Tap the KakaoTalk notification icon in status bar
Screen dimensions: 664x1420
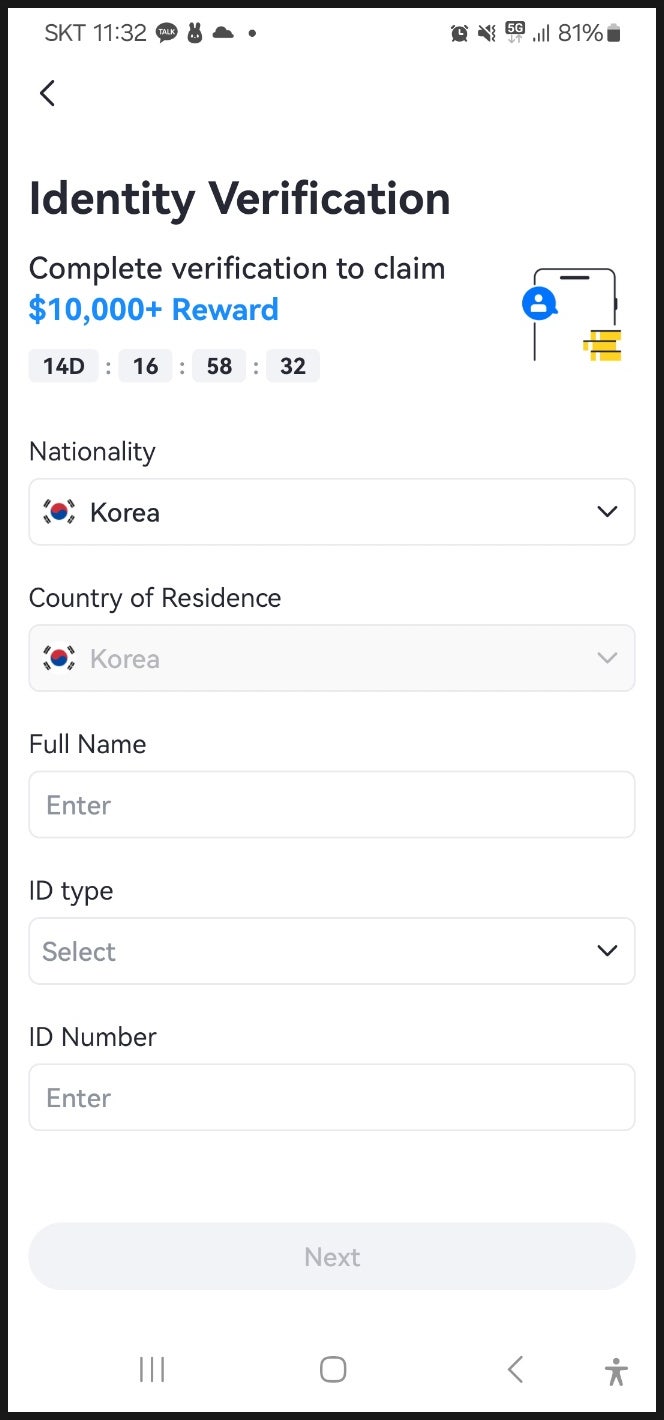[x=166, y=33]
